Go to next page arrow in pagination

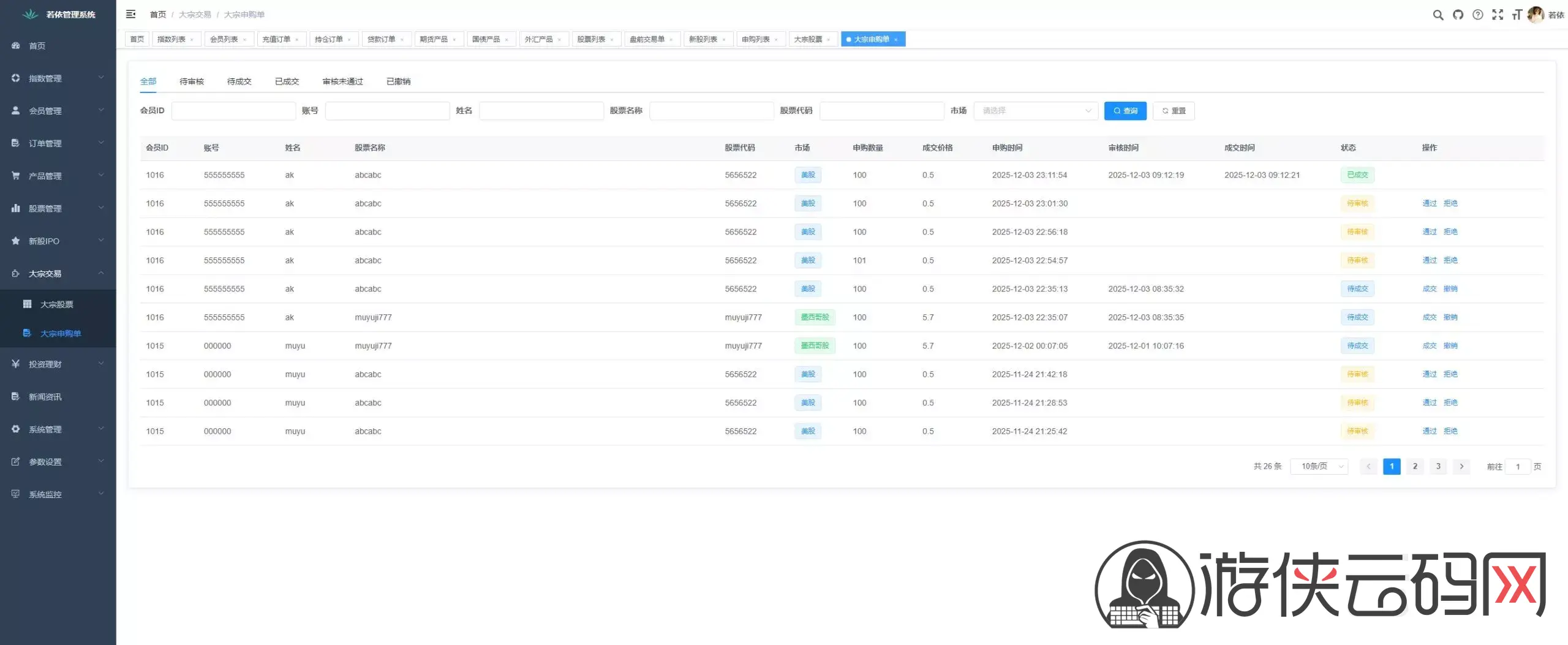click(1461, 467)
